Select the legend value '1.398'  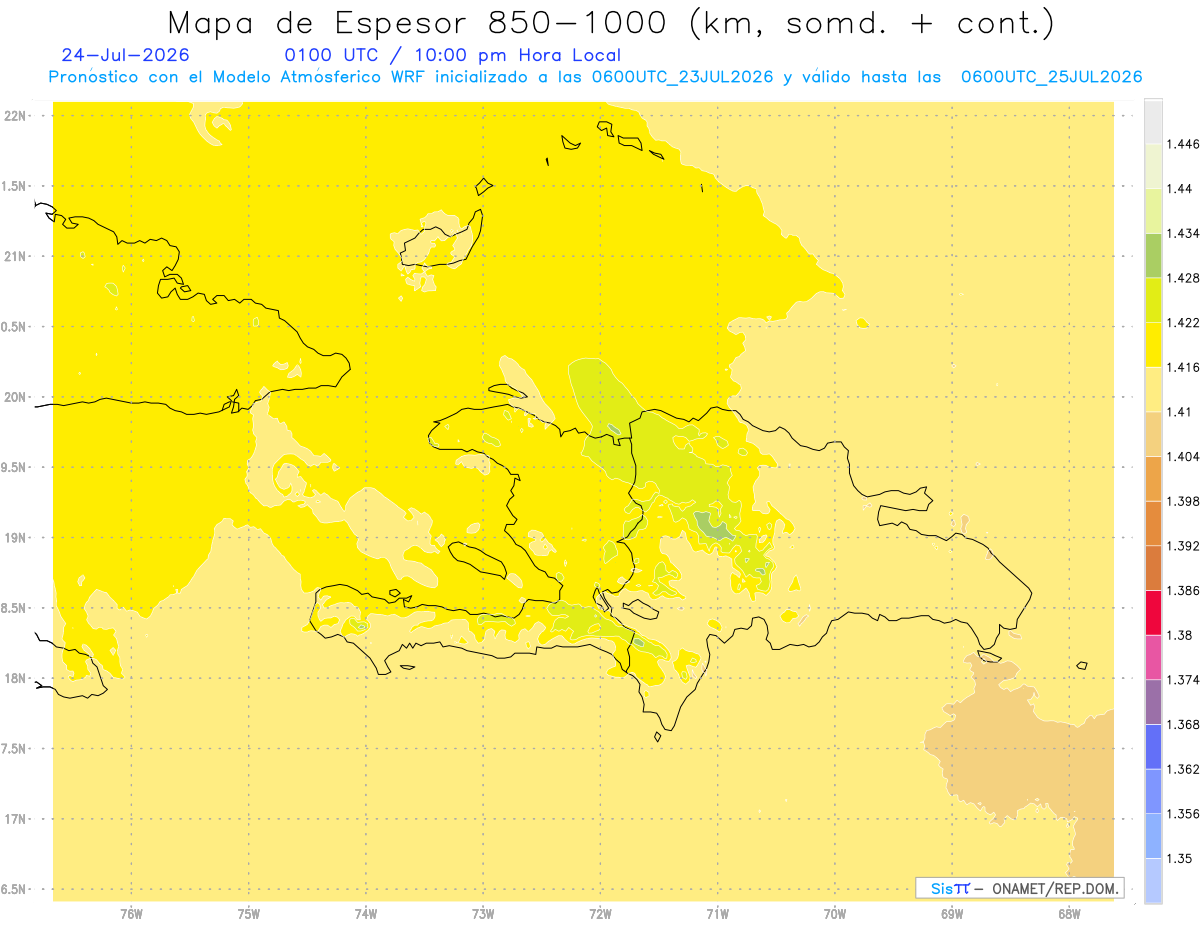click(x=1184, y=502)
